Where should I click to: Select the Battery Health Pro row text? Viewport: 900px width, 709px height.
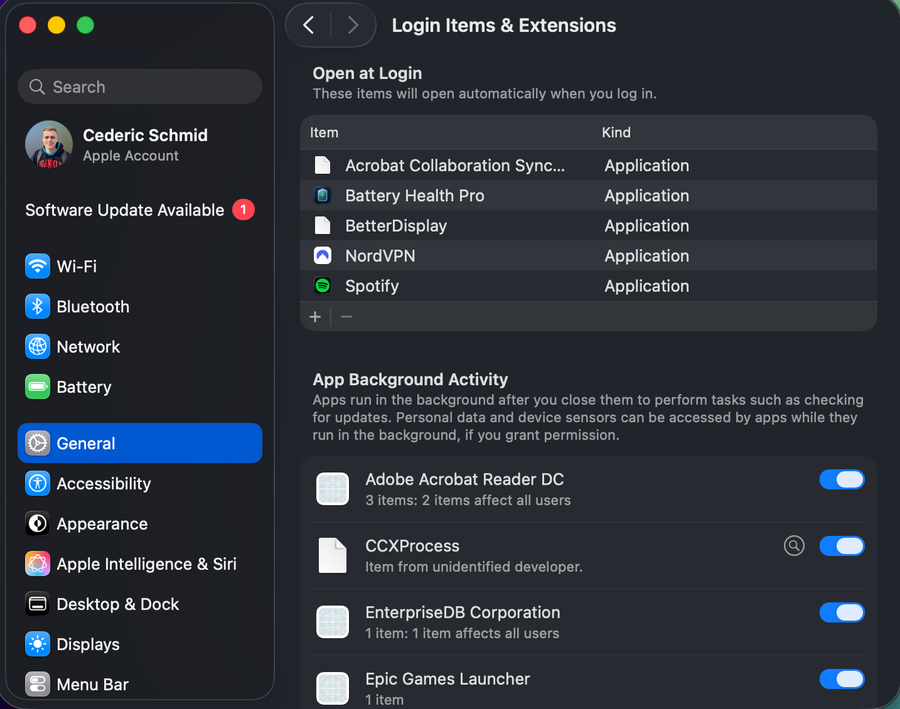pos(414,196)
